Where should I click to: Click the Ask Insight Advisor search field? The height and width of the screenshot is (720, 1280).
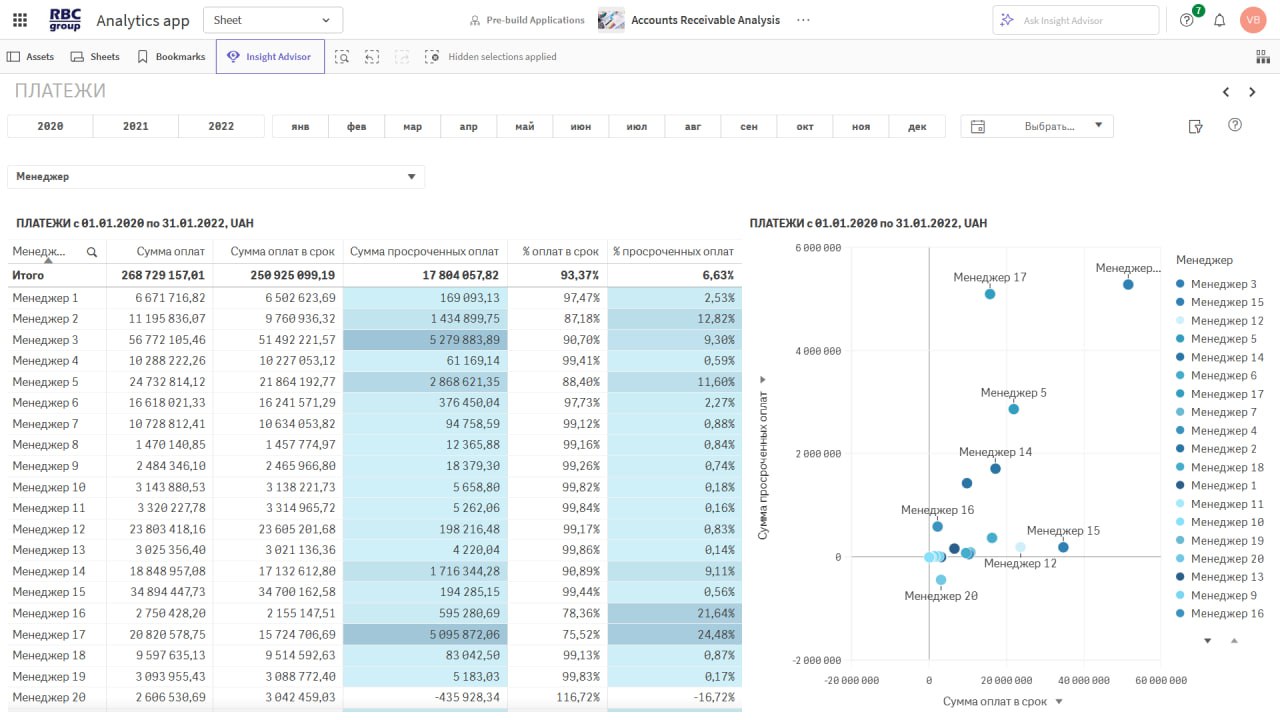[x=1075, y=20]
